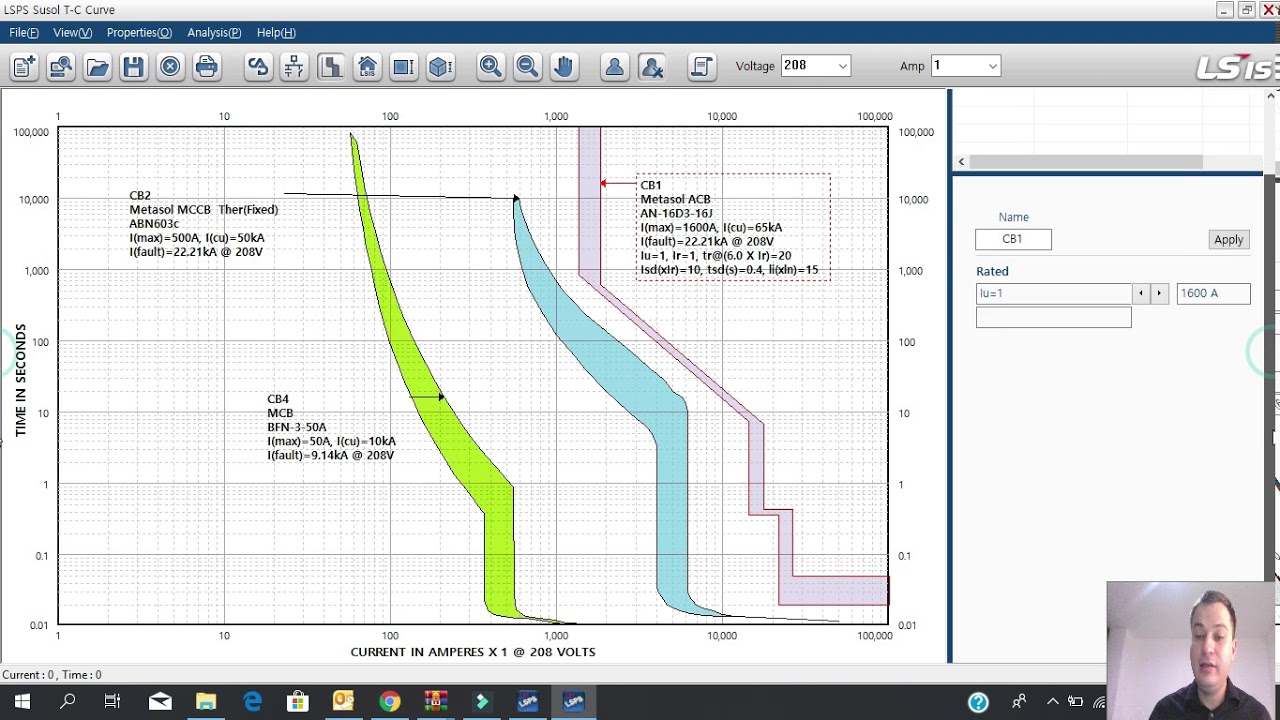Open Microsoft Store from taskbar
The width and height of the screenshot is (1280, 720).
tap(298, 702)
